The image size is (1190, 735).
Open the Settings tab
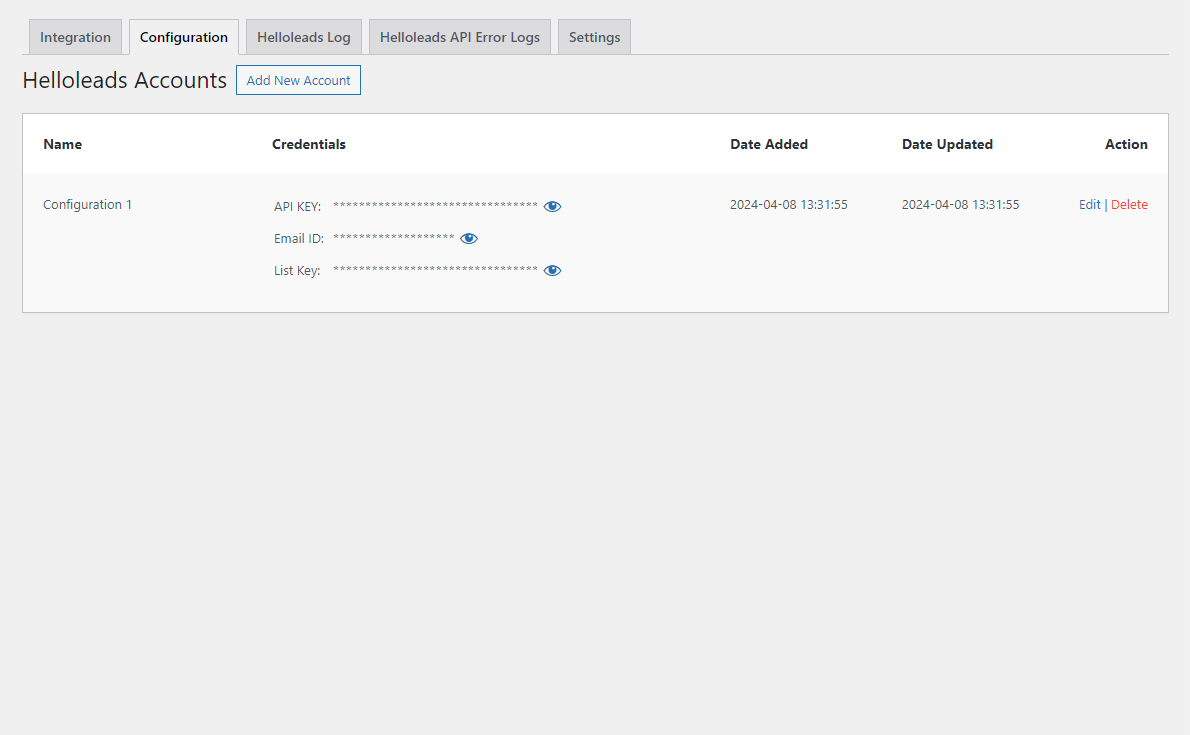[x=594, y=37]
